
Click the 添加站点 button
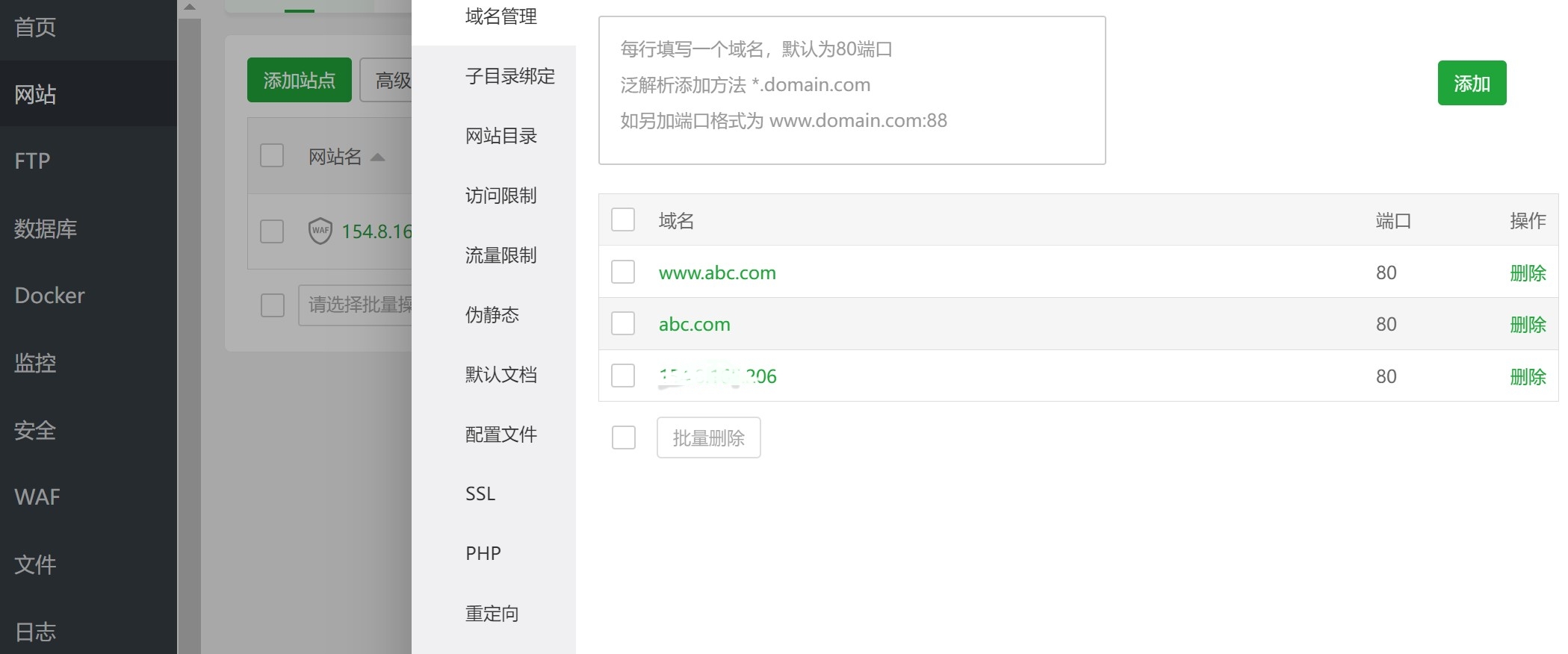(x=299, y=80)
